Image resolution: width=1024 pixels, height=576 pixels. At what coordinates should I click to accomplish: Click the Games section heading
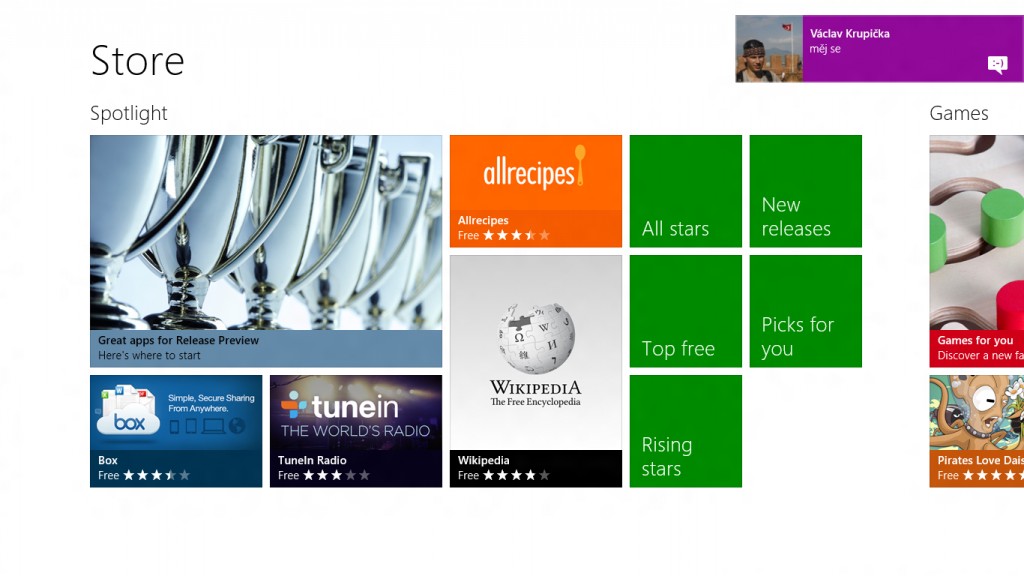(959, 114)
